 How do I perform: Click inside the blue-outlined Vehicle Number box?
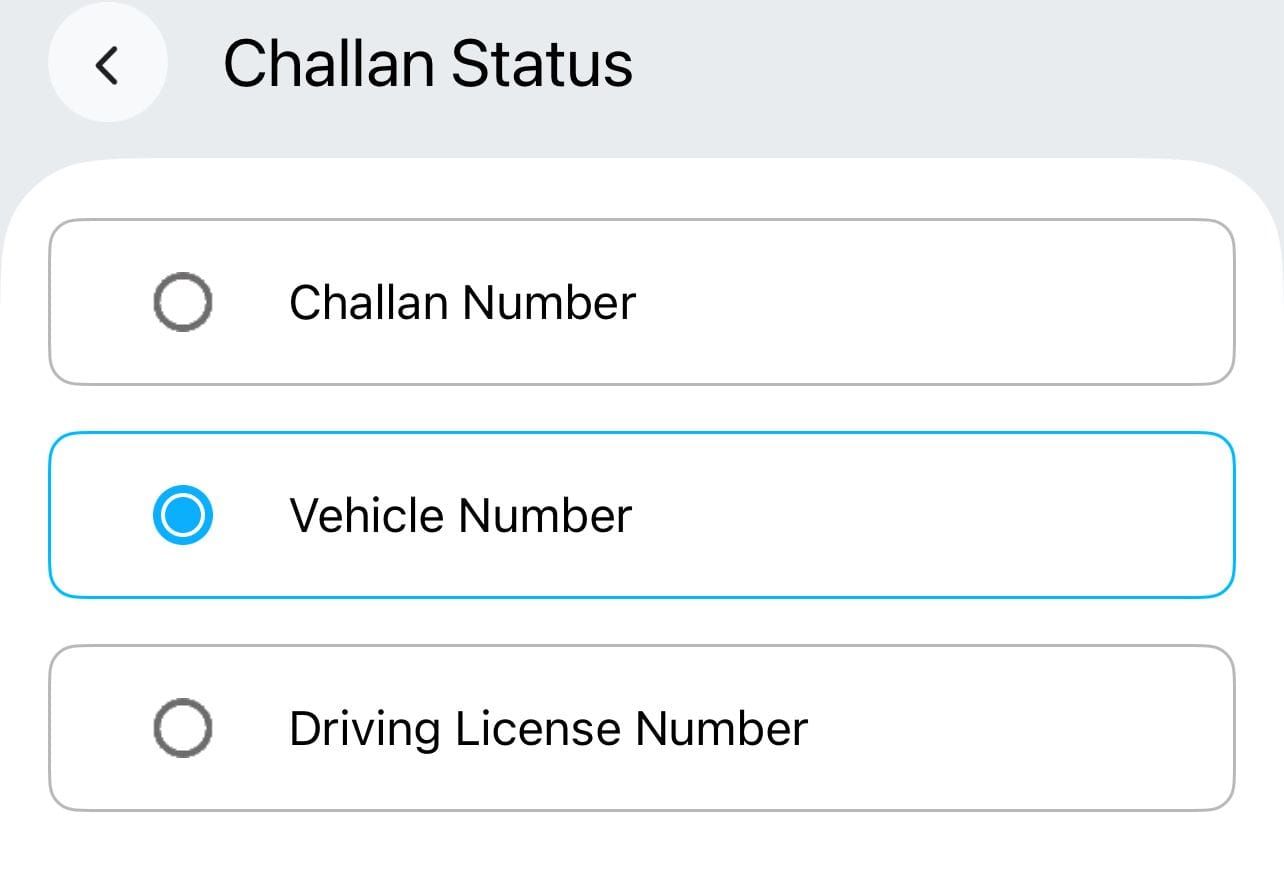point(640,515)
